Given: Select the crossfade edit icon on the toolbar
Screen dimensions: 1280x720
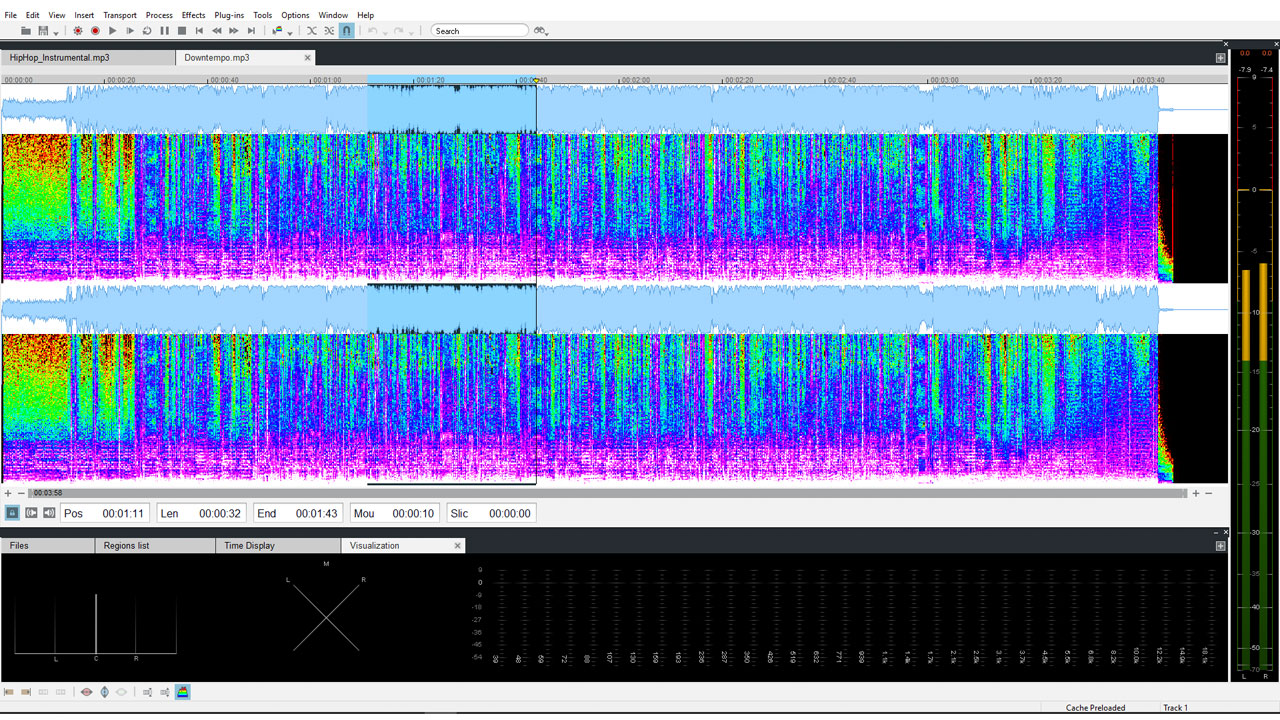Looking at the screenshot, I should (311, 30).
